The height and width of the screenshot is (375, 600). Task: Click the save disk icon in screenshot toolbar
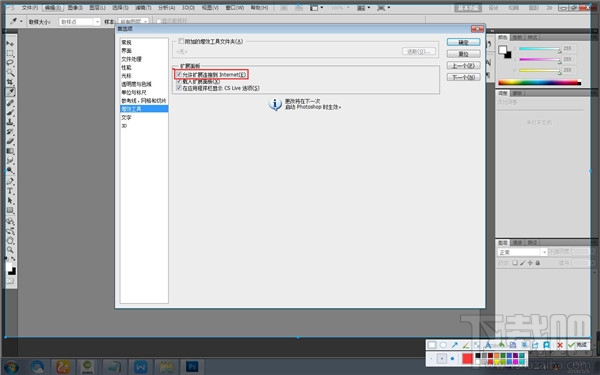[x=513, y=345]
